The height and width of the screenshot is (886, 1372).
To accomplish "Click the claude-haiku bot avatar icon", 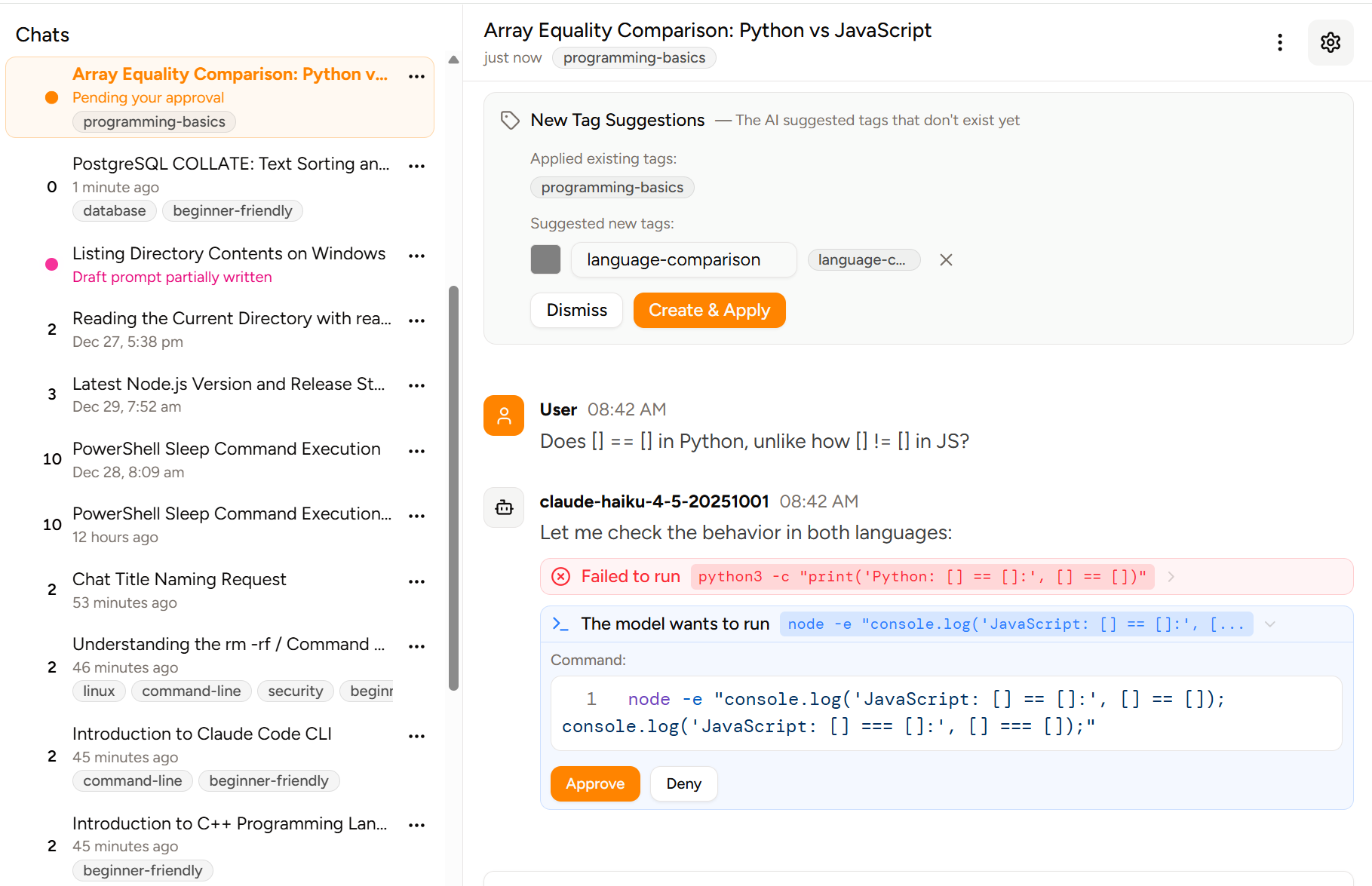I will coord(503,507).
